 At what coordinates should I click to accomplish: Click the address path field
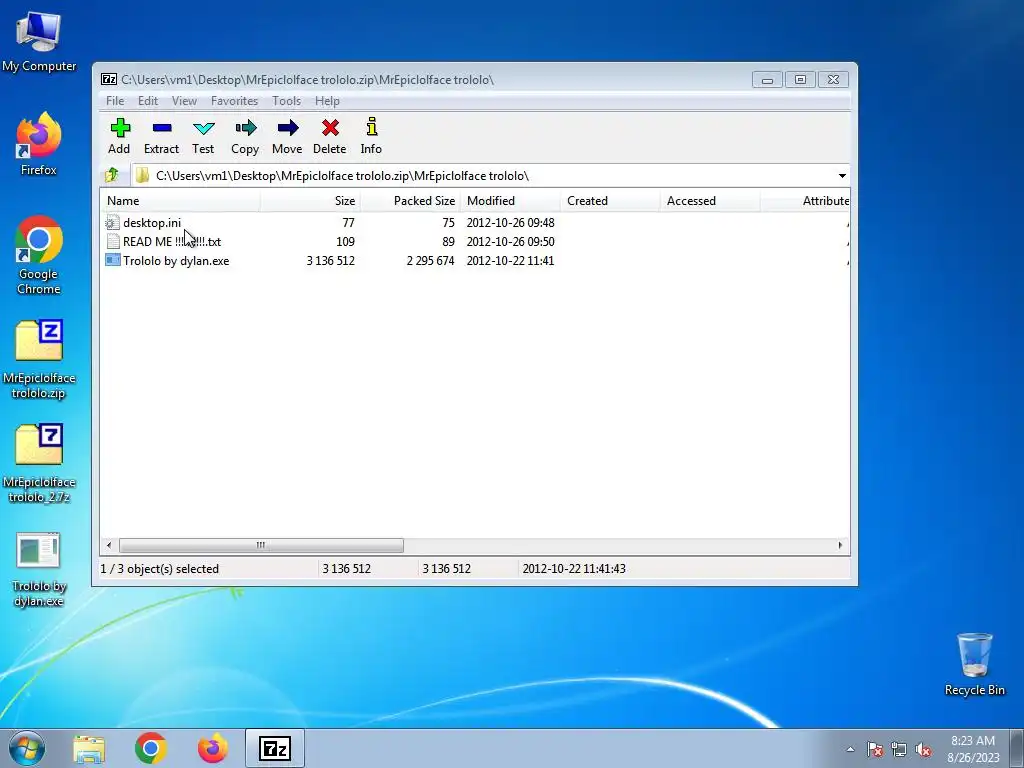pyautogui.click(x=483, y=176)
